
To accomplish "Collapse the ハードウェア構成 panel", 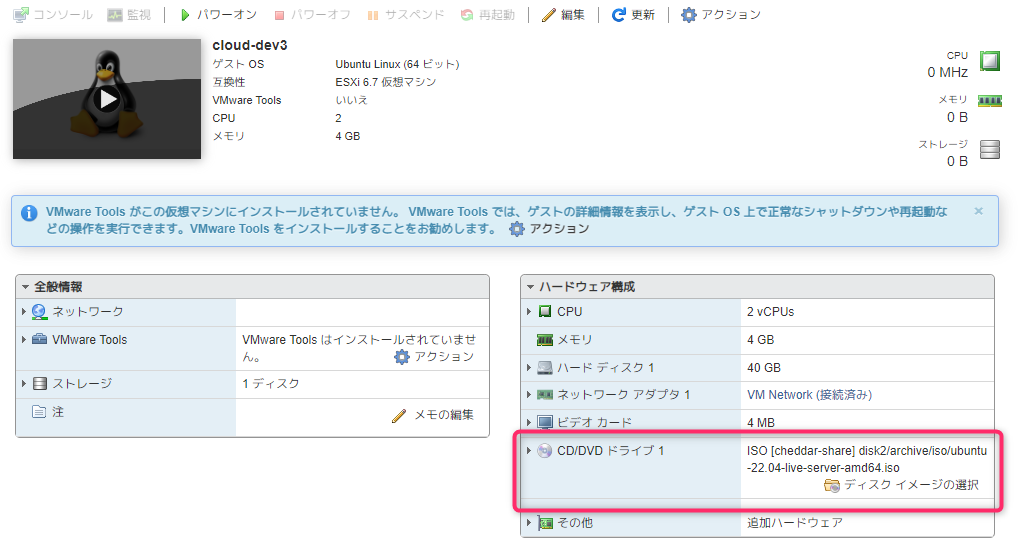I will click(530, 286).
